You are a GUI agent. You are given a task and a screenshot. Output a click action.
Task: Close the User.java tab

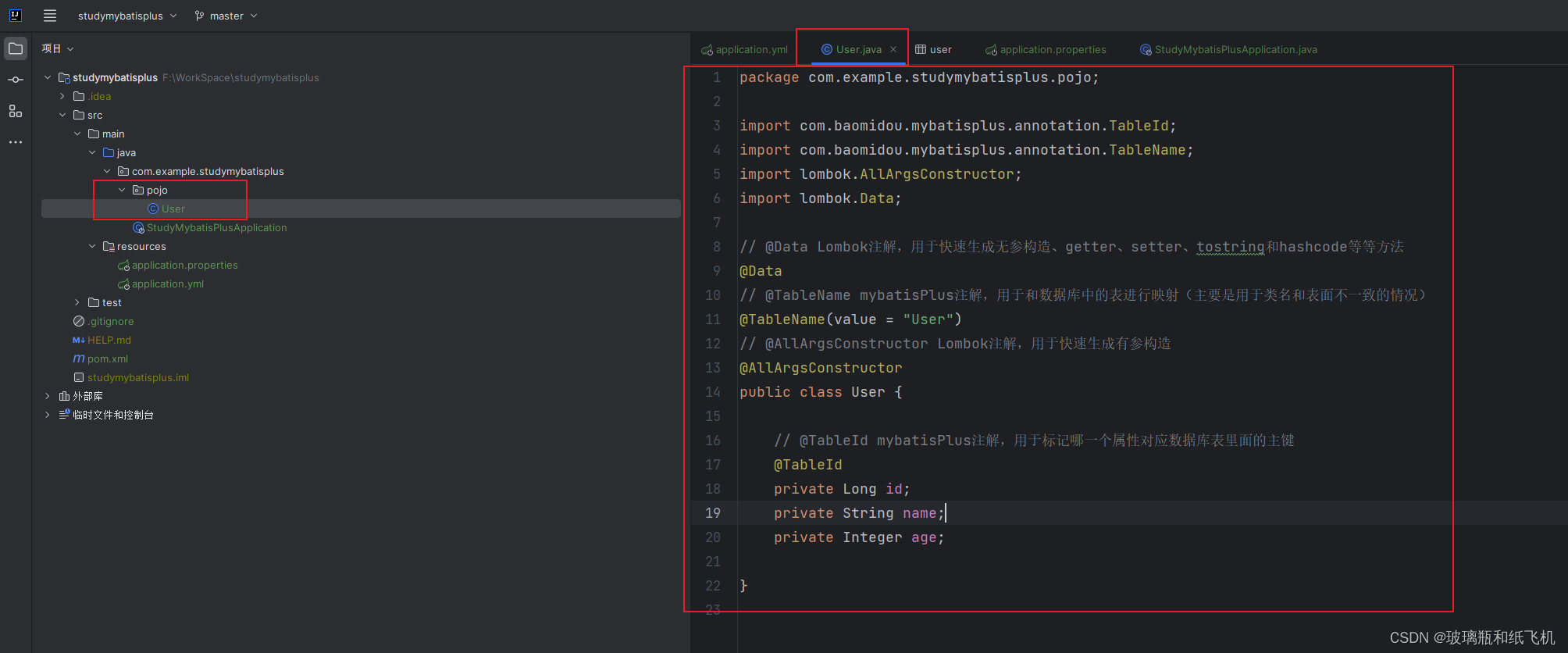893,49
